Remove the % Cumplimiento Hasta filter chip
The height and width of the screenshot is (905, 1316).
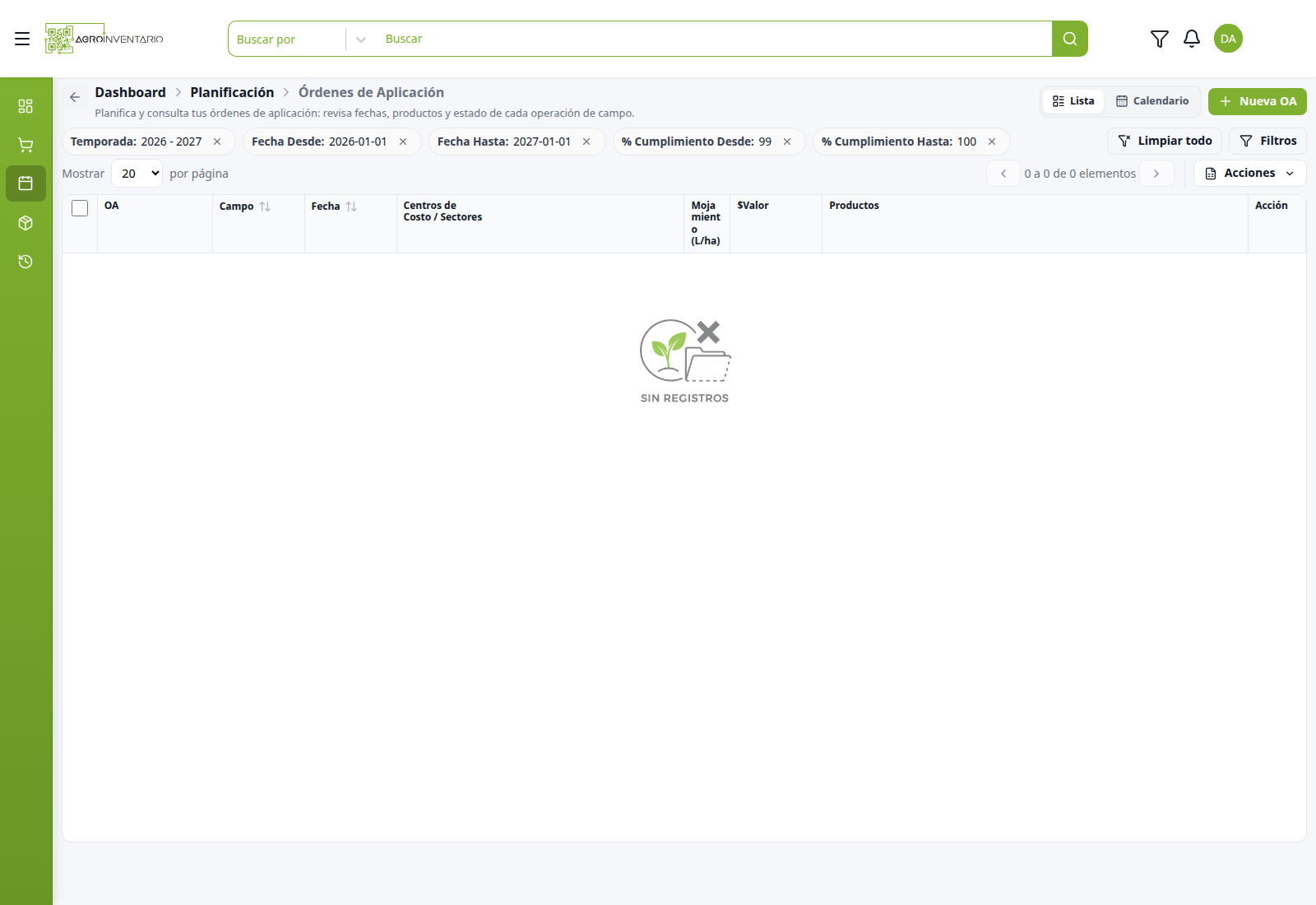tap(992, 142)
